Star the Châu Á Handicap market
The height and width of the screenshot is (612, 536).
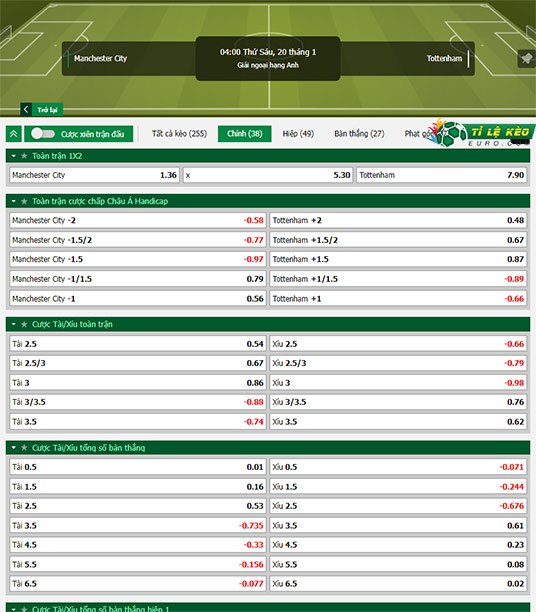[x=24, y=201]
